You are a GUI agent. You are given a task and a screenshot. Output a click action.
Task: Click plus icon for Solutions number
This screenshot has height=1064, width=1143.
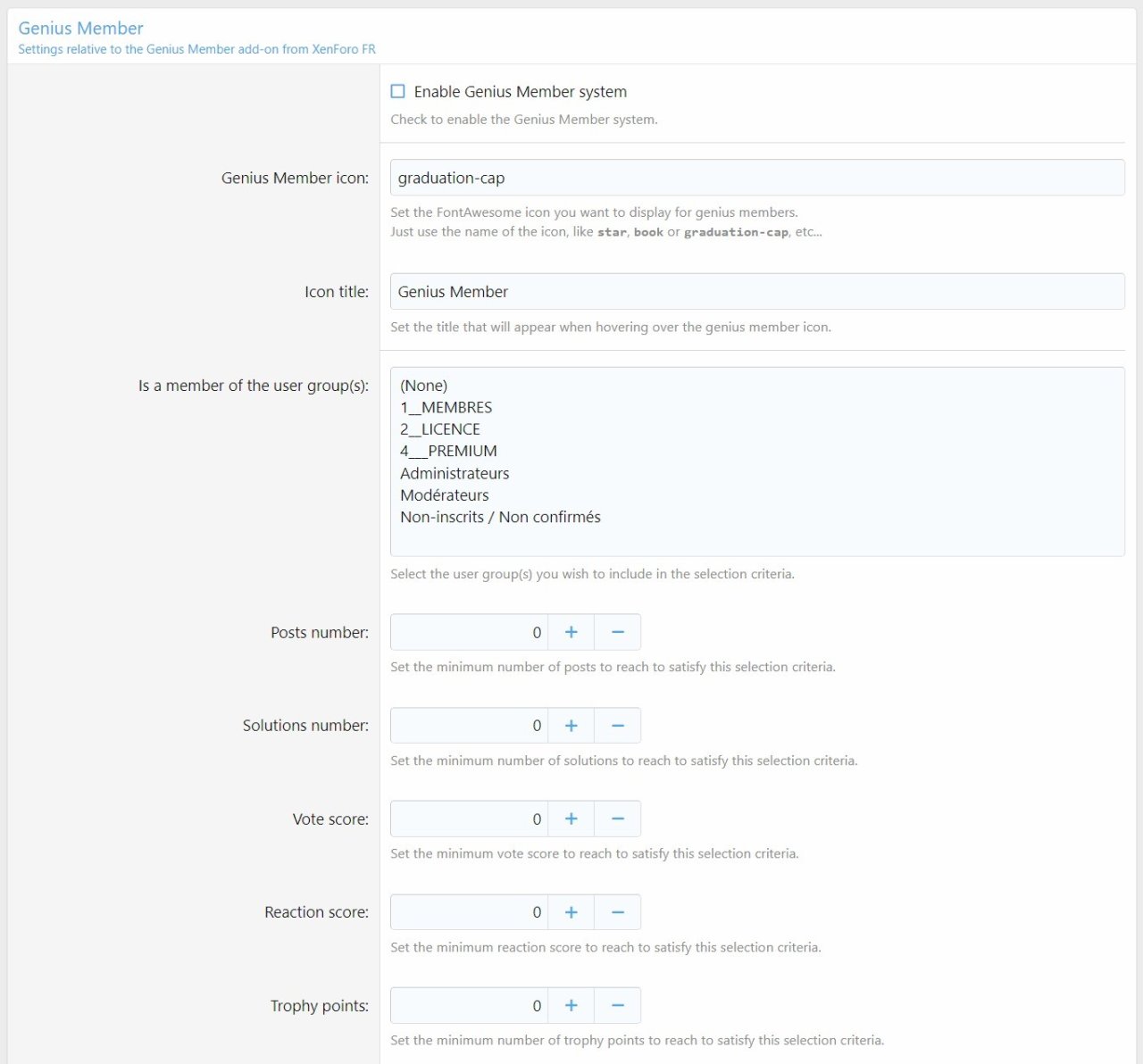click(x=571, y=726)
